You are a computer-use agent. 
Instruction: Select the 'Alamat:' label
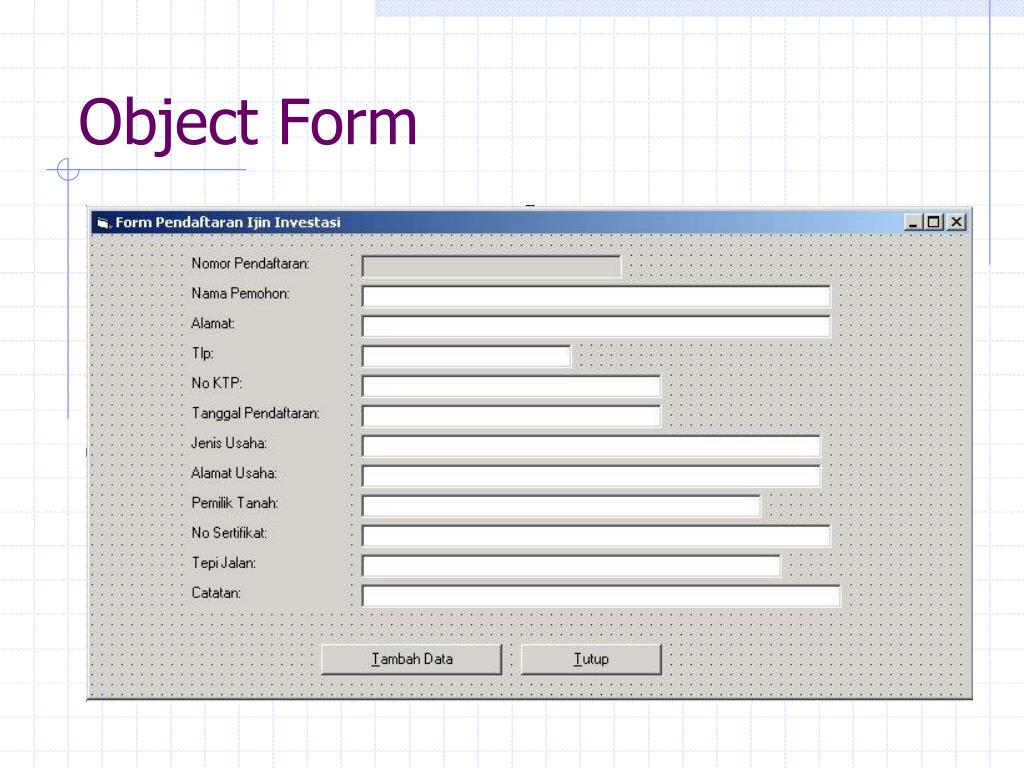pyautogui.click(x=213, y=323)
